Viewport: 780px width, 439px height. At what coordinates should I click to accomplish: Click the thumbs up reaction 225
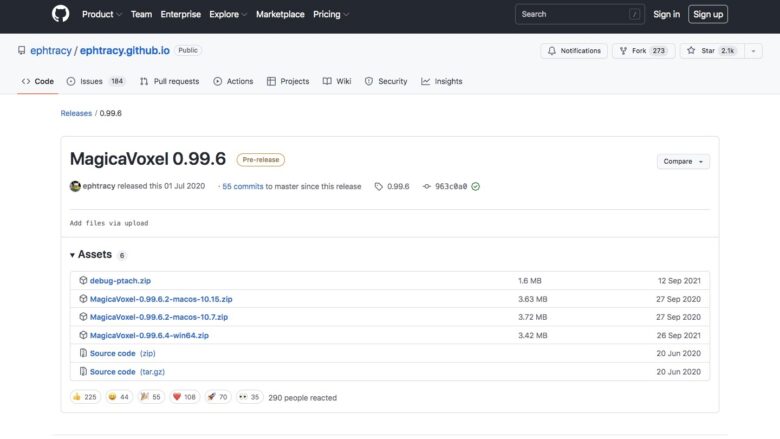[x=85, y=397]
